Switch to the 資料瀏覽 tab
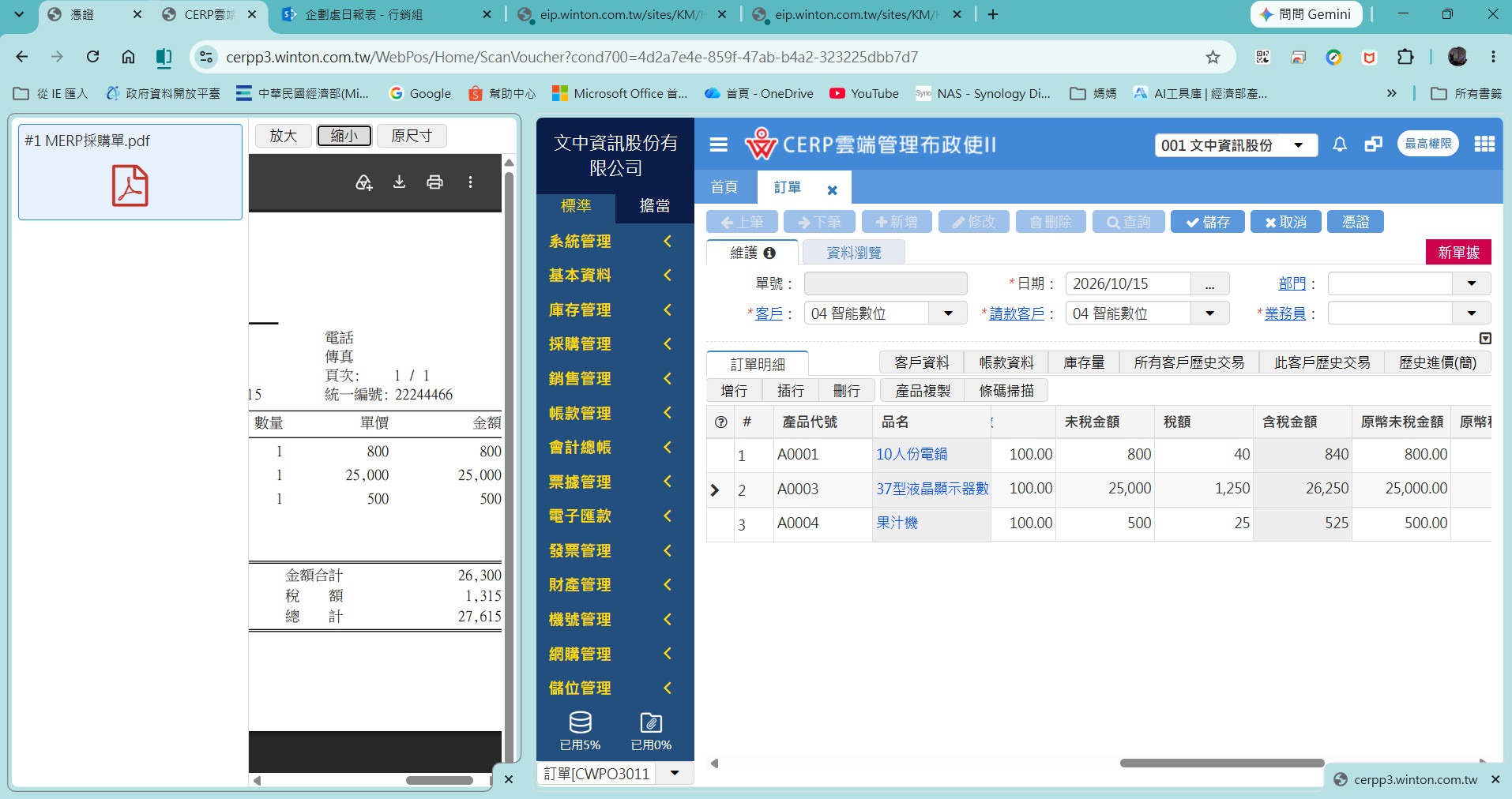The image size is (1512, 799). (x=853, y=253)
